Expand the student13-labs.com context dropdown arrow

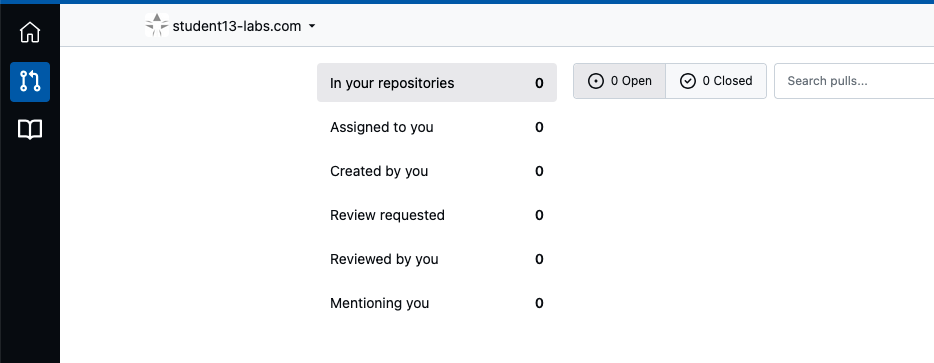(312, 26)
